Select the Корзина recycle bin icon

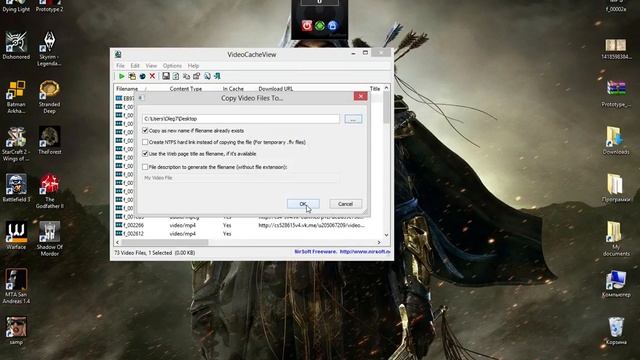pyautogui.click(x=616, y=331)
